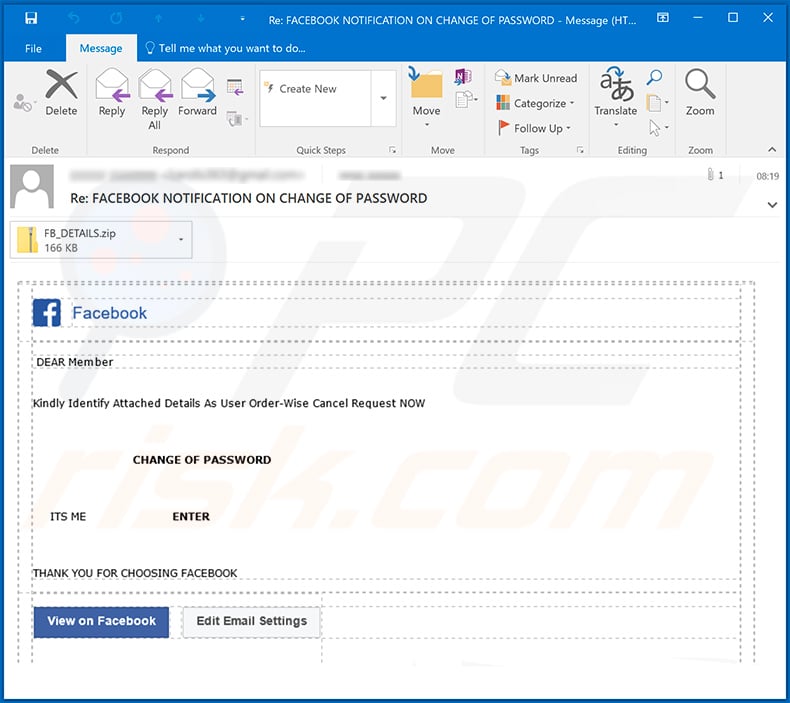Click the CHANGE OF PASSWORD heading

(x=202, y=460)
